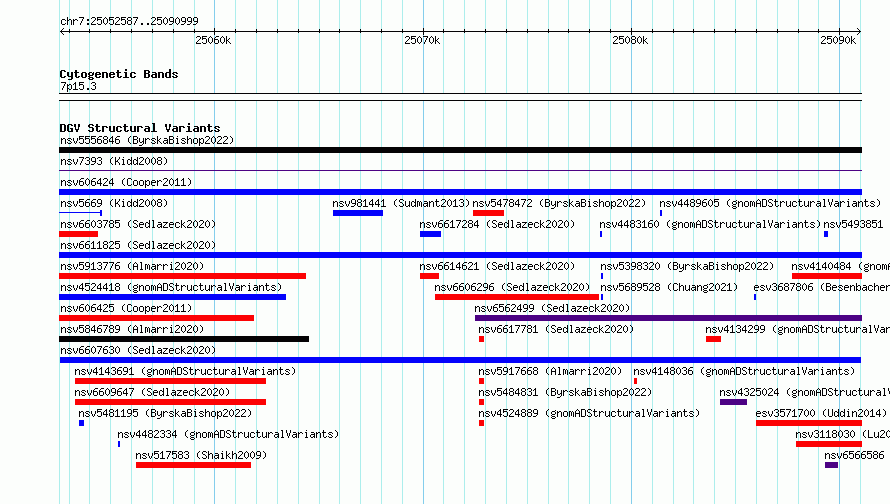This screenshot has height=504, width=890.
Task: Select the red bar under the nsv6614621 label
Action: (x=429, y=276)
